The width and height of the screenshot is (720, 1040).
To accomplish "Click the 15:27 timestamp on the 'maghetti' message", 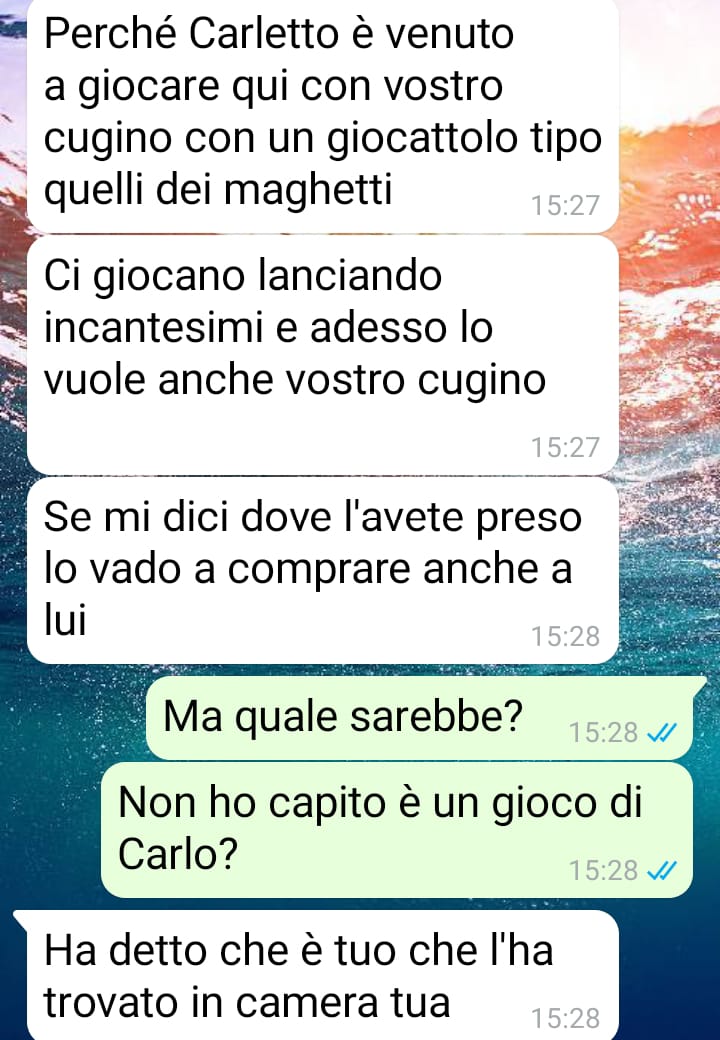I will pyautogui.click(x=565, y=206).
